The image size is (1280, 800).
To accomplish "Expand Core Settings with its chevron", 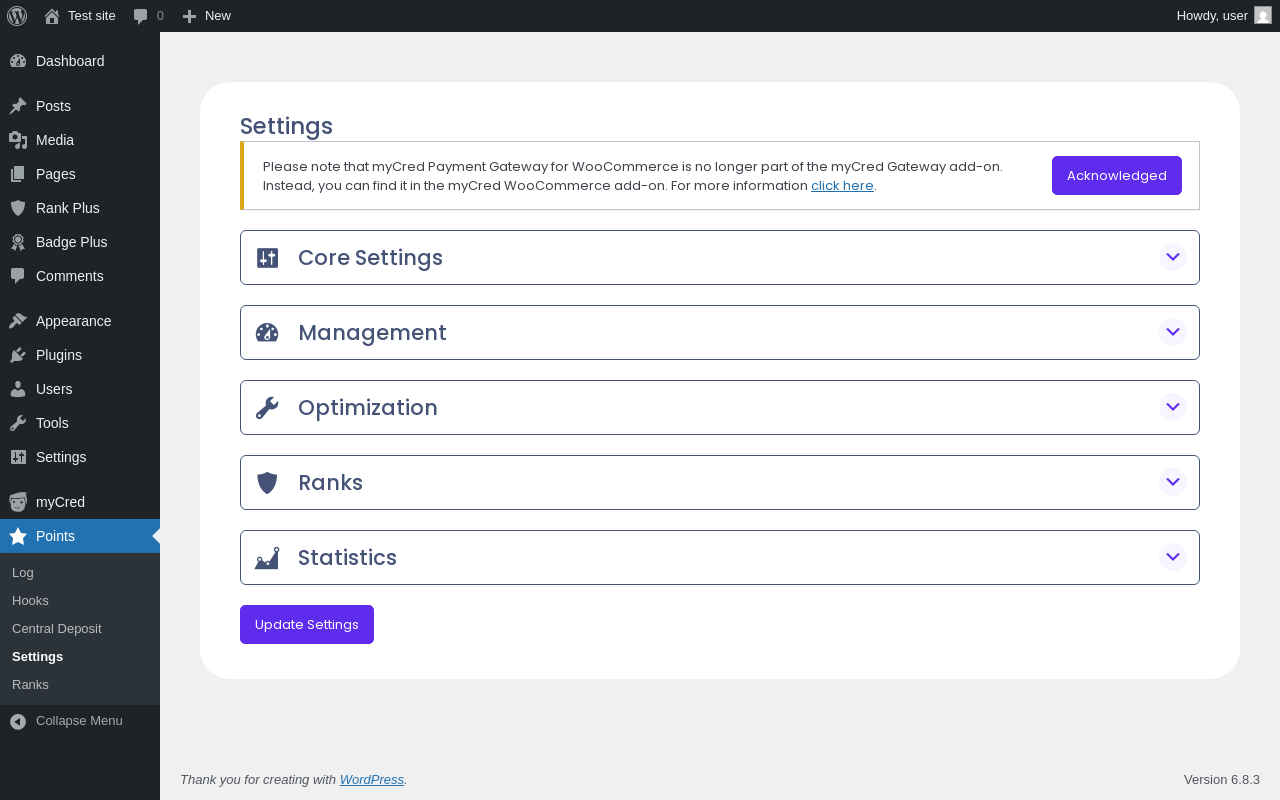I will point(1173,257).
